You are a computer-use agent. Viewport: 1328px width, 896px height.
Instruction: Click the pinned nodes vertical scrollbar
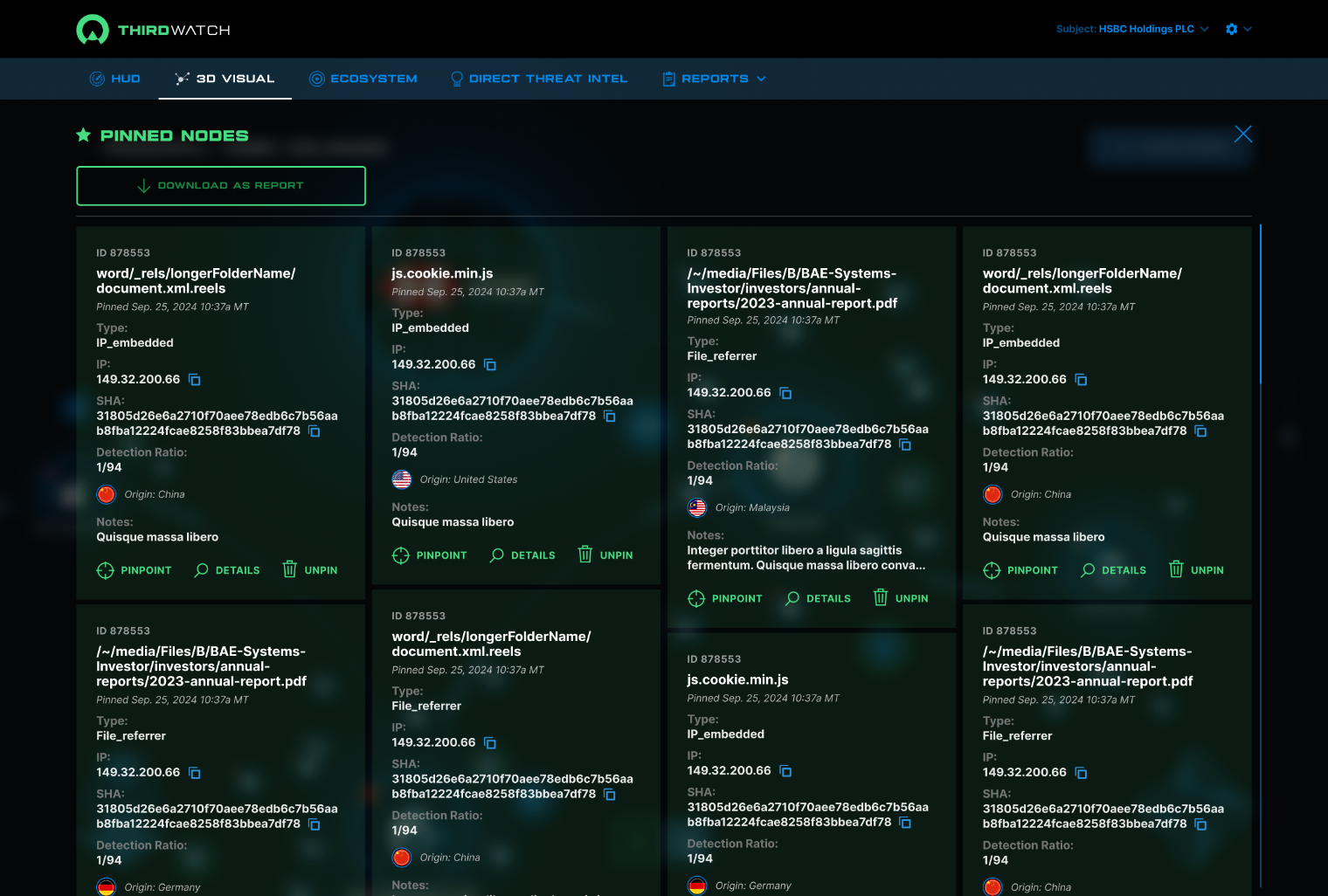1261,304
